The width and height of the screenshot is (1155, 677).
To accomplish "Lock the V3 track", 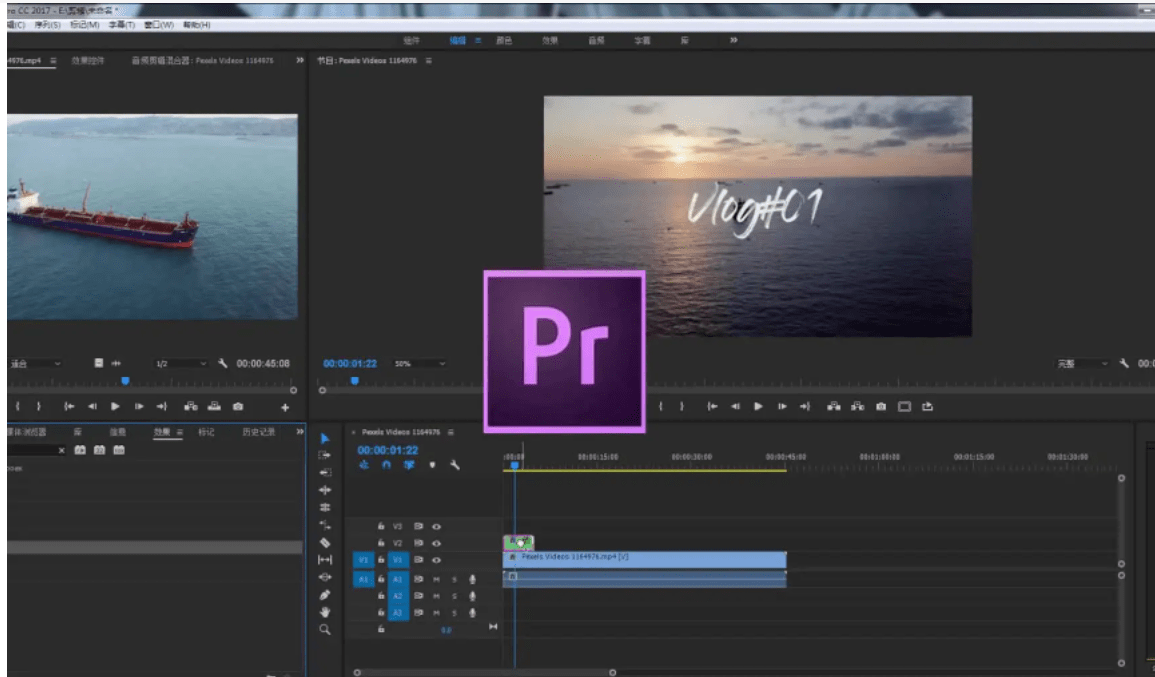I will (381, 526).
